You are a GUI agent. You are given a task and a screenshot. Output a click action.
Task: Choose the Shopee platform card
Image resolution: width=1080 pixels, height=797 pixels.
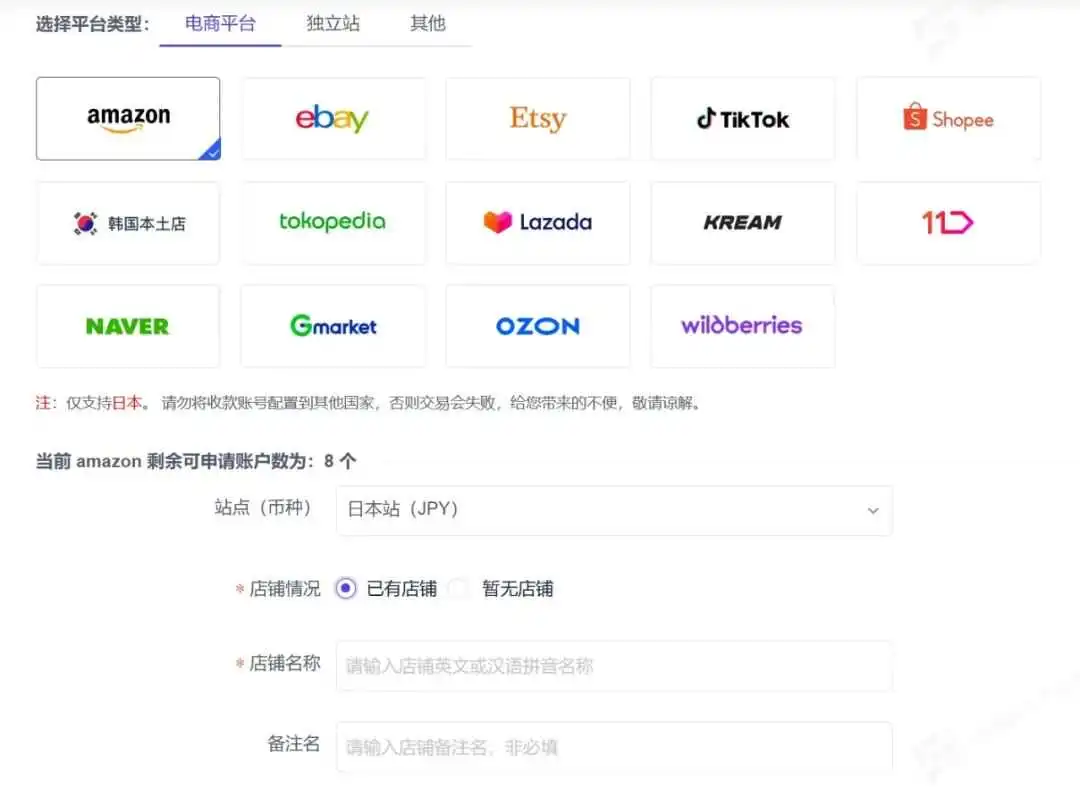948,118
